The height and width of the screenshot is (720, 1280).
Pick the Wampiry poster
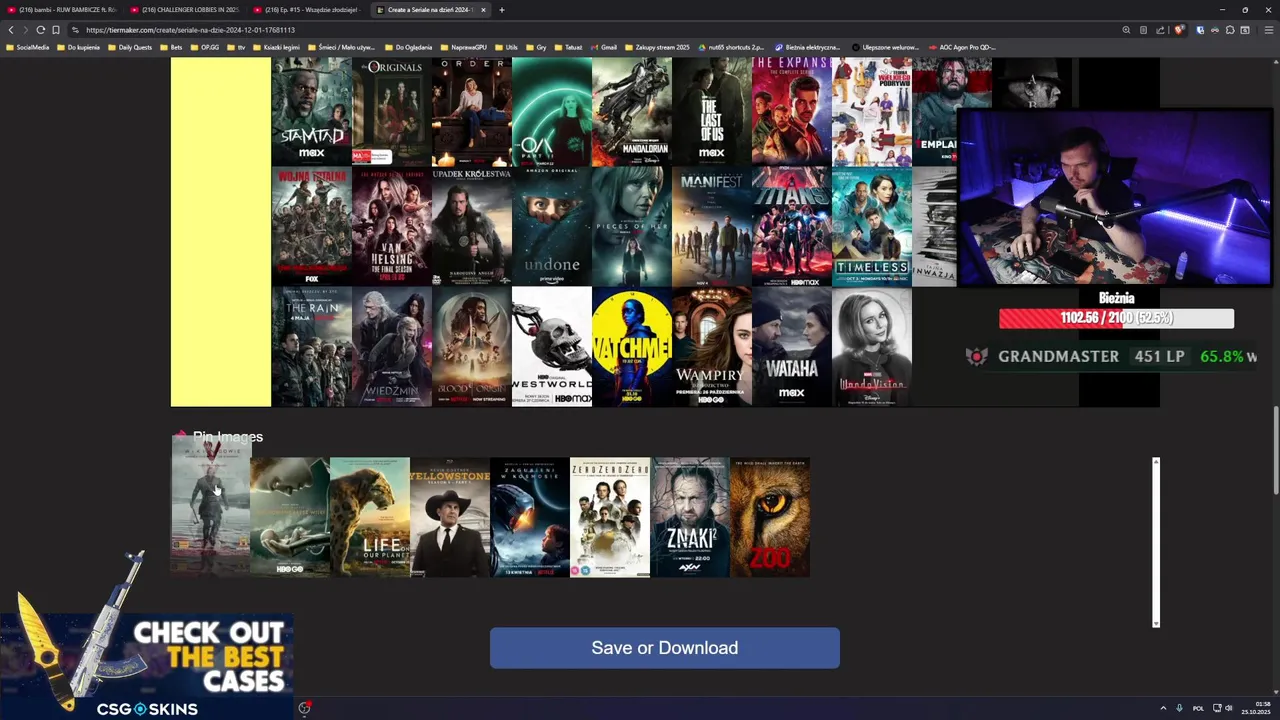coord(711,347)
